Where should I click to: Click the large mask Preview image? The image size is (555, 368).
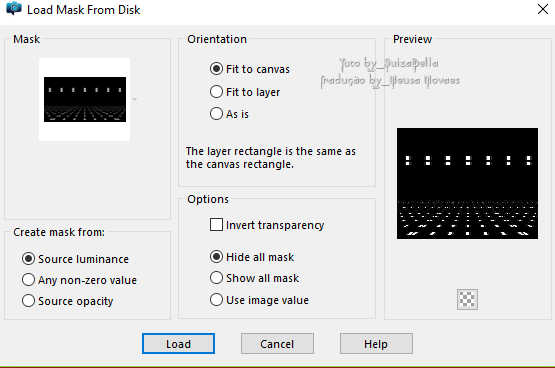pyautogui.click(x=467, y=183)
